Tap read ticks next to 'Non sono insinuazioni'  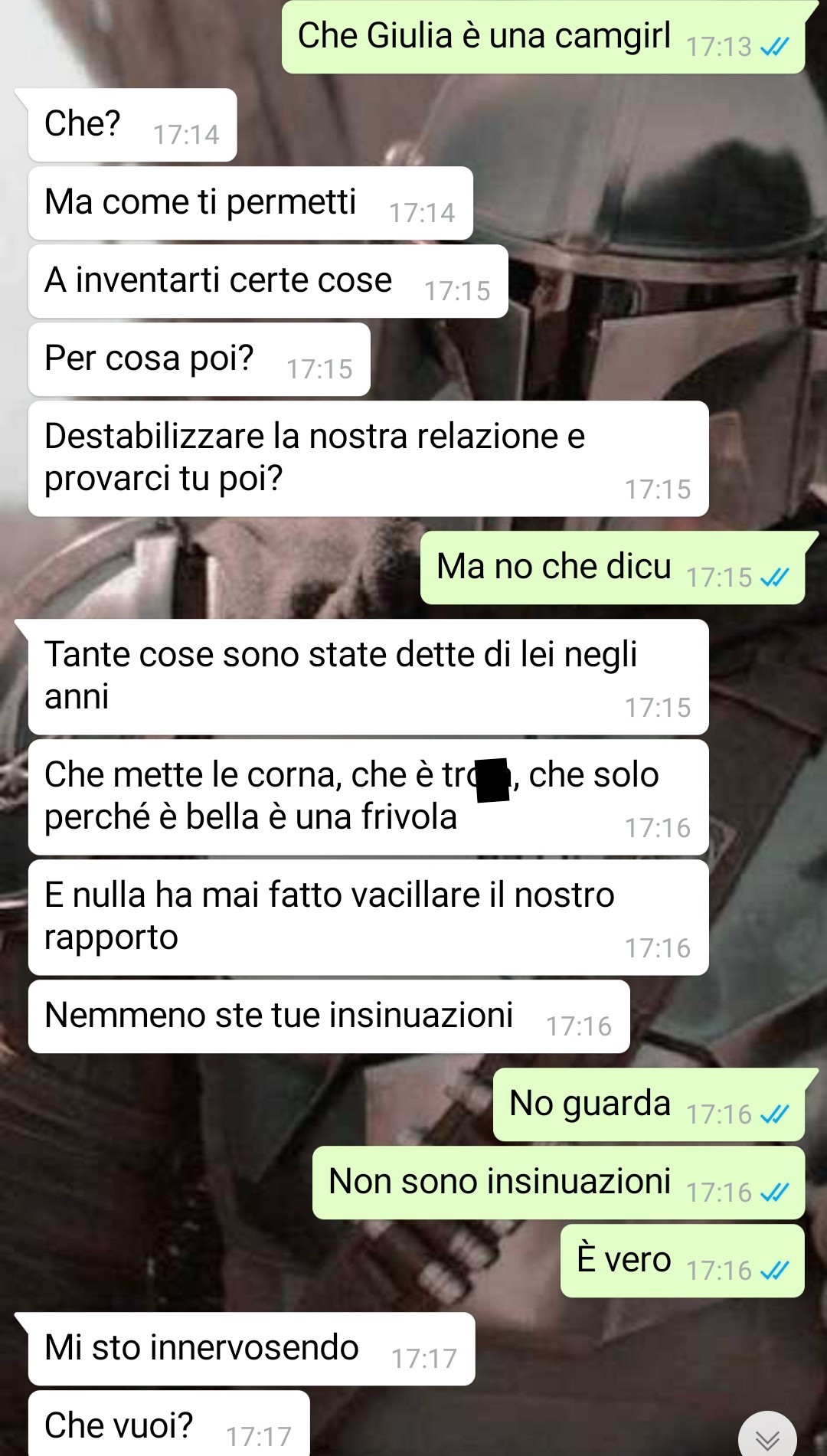point(774,1193)
